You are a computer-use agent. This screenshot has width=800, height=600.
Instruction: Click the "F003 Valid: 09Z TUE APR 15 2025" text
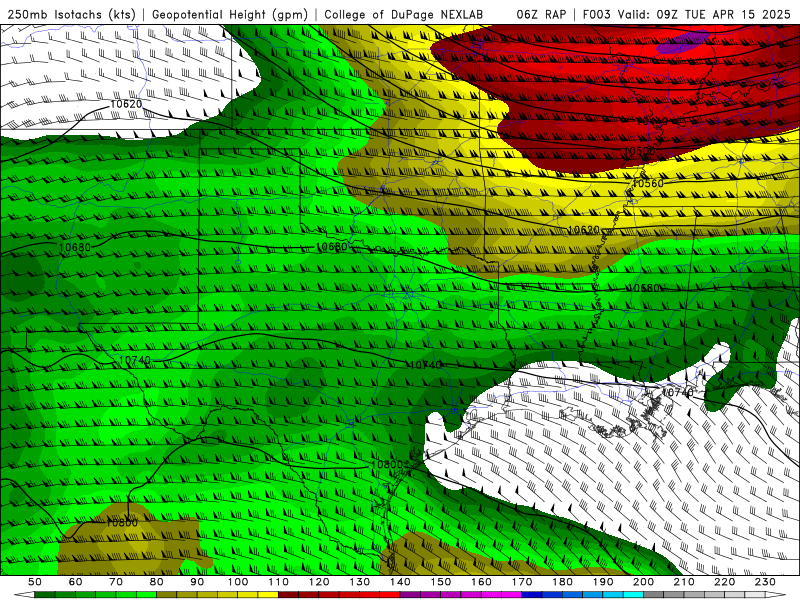click(688, 14)
